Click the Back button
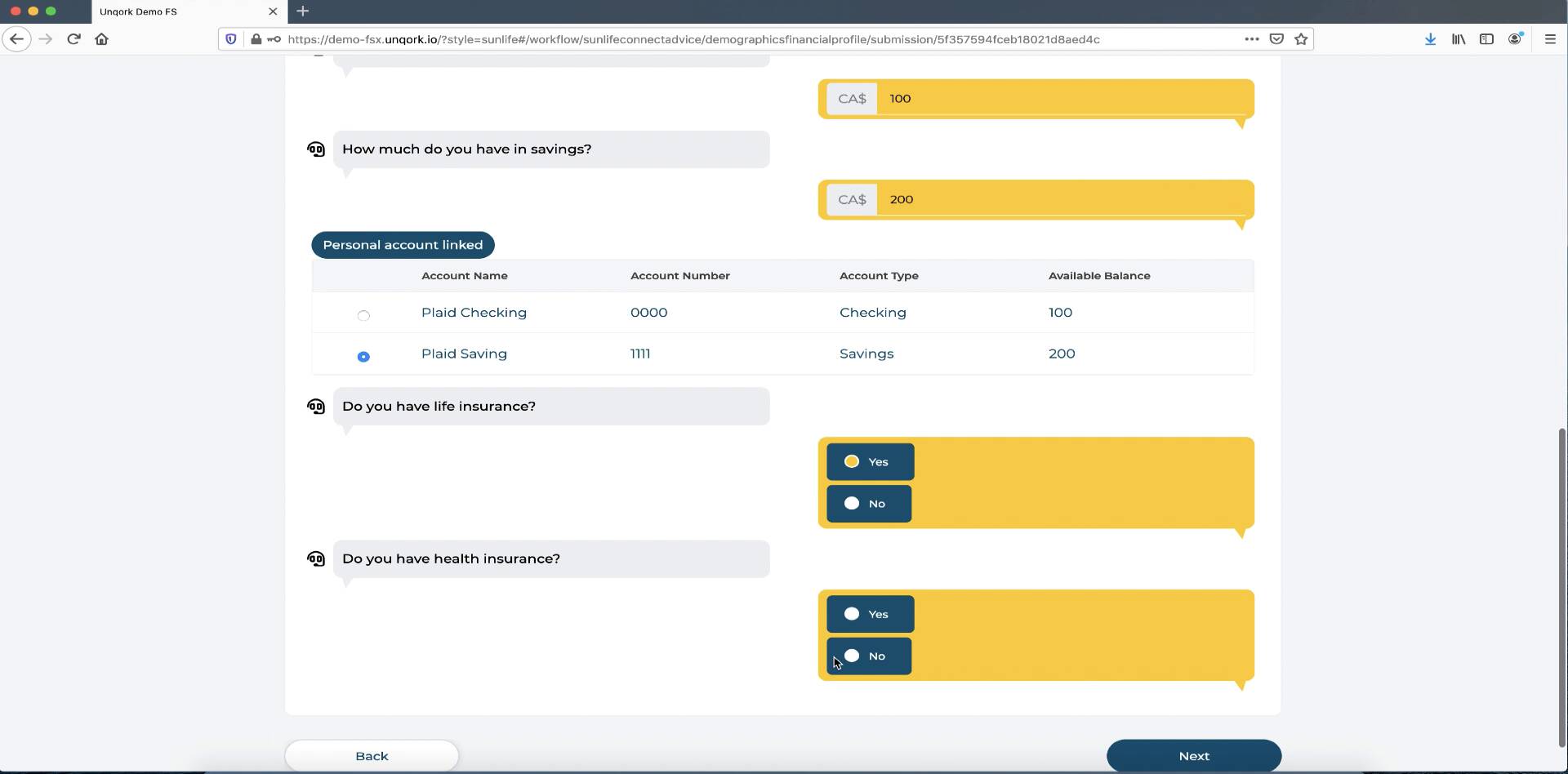The height and width of the screenshot is (774, 1568). pos(372,756)
